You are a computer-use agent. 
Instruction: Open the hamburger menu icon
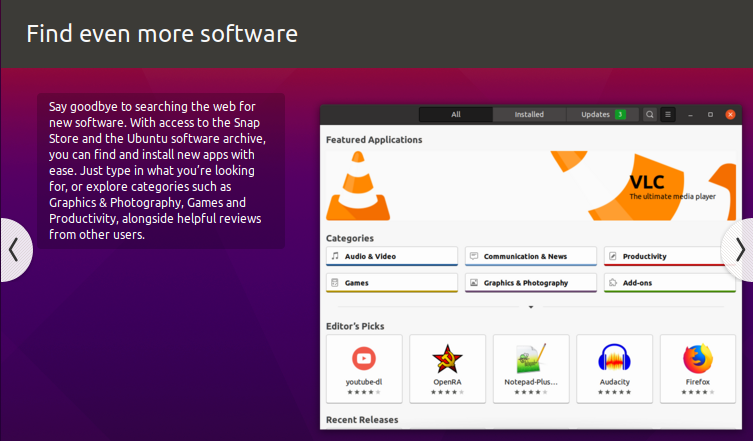click(668, 115)
